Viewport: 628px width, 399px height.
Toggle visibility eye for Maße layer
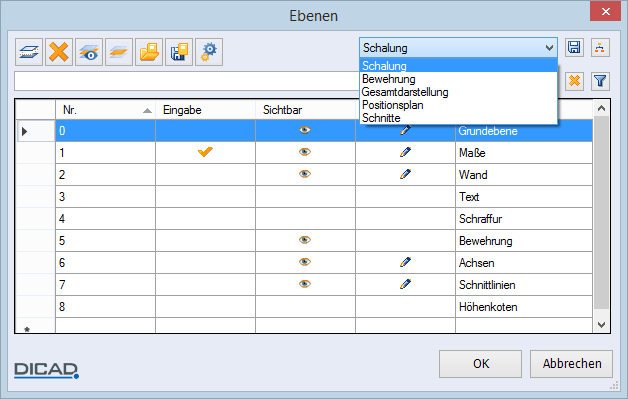(305, 152)
